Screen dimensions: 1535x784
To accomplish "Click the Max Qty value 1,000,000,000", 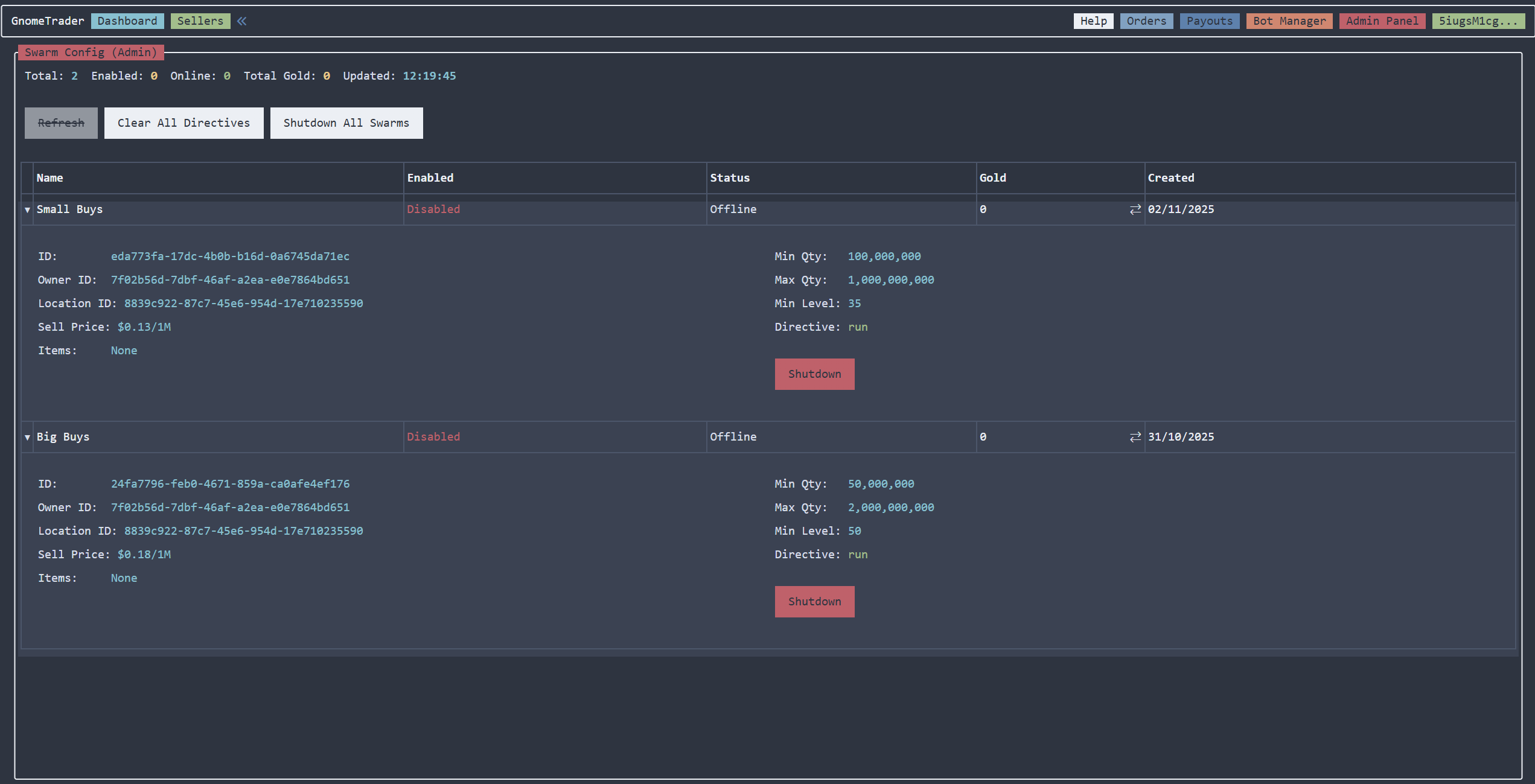I will coord(890,280).
